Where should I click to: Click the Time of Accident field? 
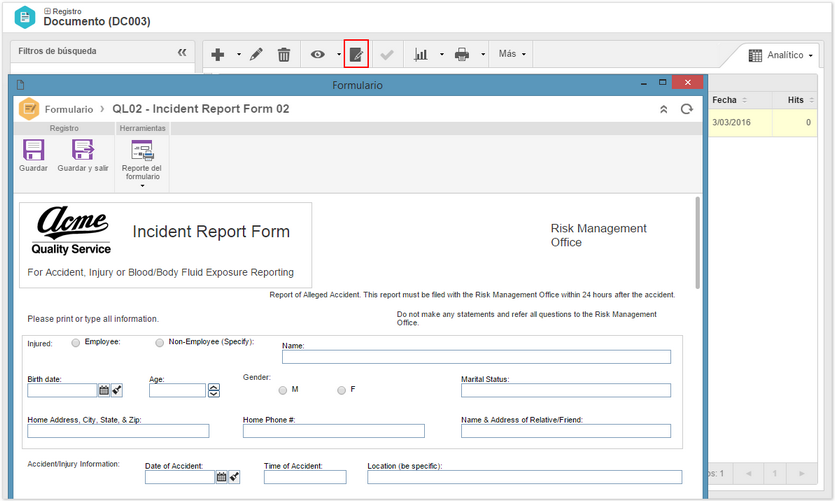(305, 477)
